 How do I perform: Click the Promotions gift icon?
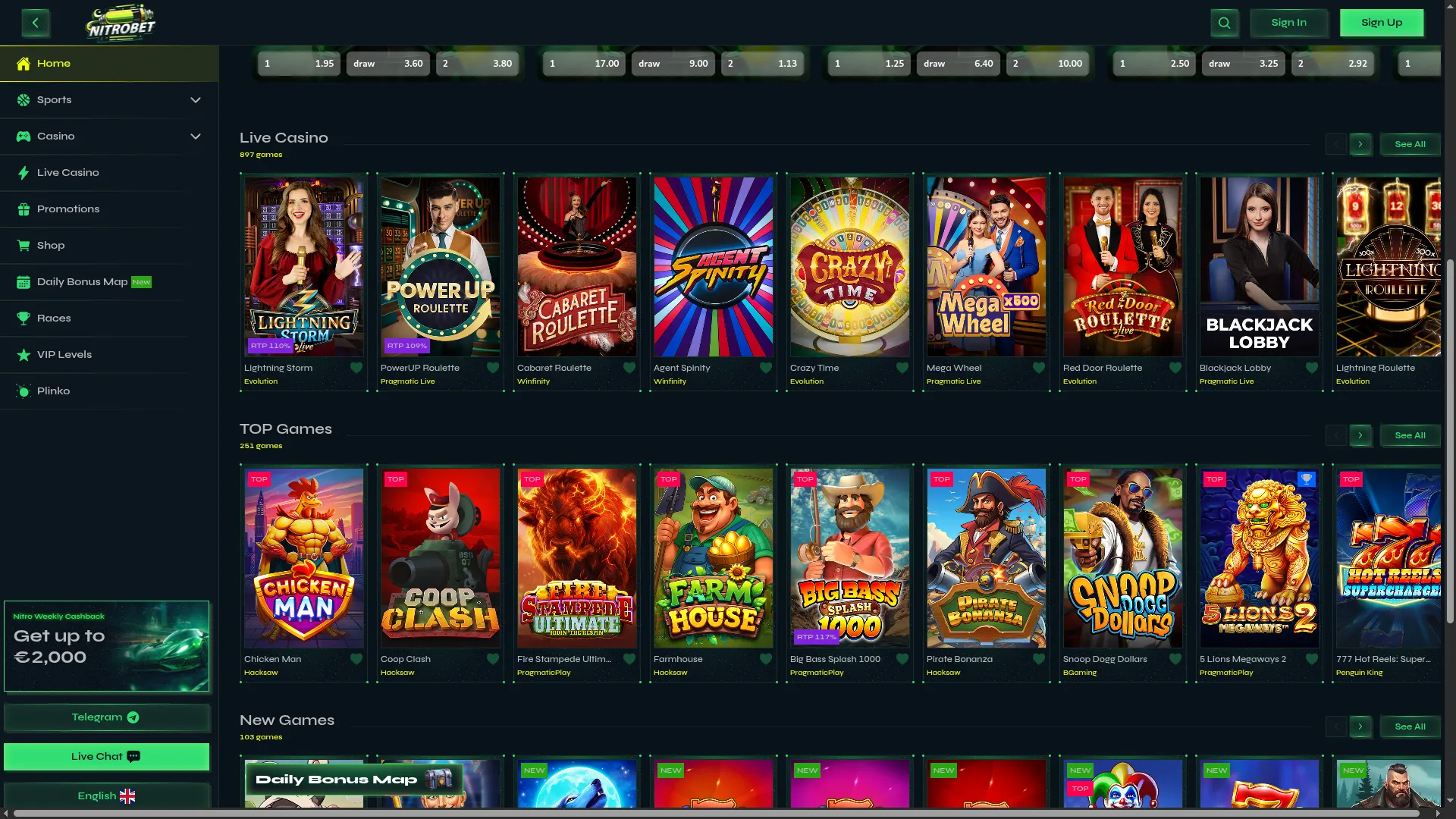(24, 209)
